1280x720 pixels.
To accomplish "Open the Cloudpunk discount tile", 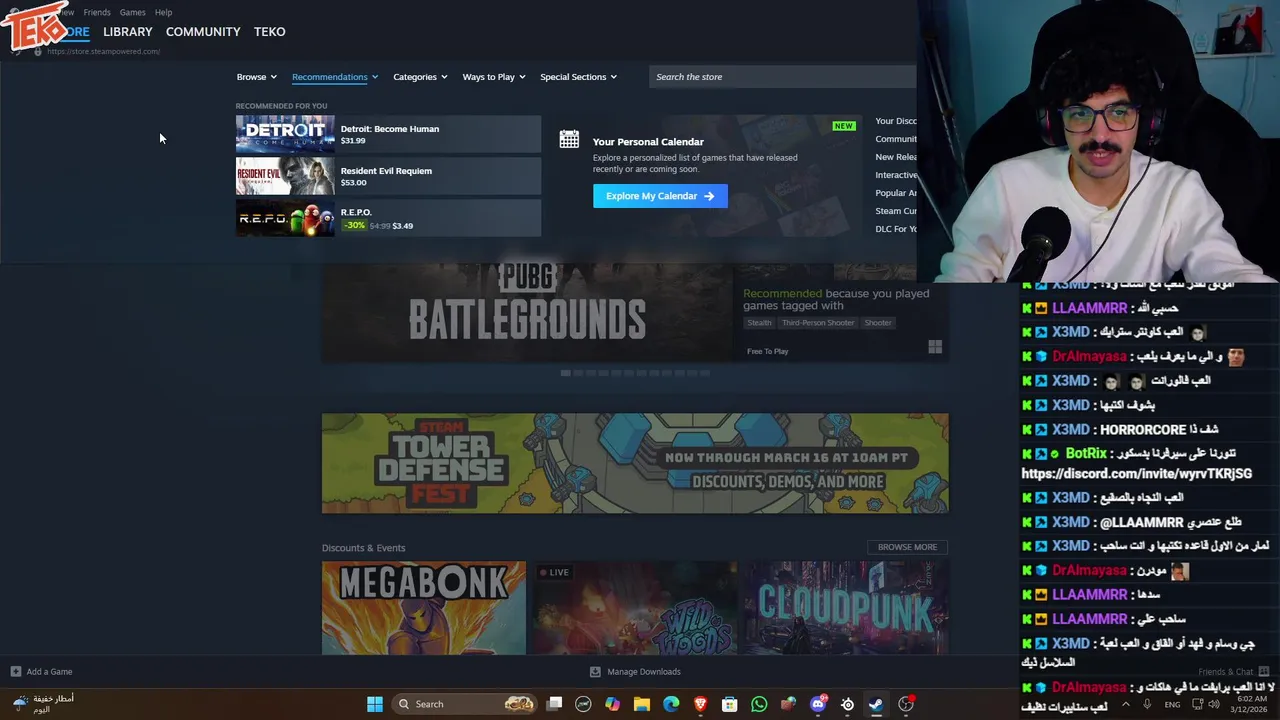I will 846,608.
